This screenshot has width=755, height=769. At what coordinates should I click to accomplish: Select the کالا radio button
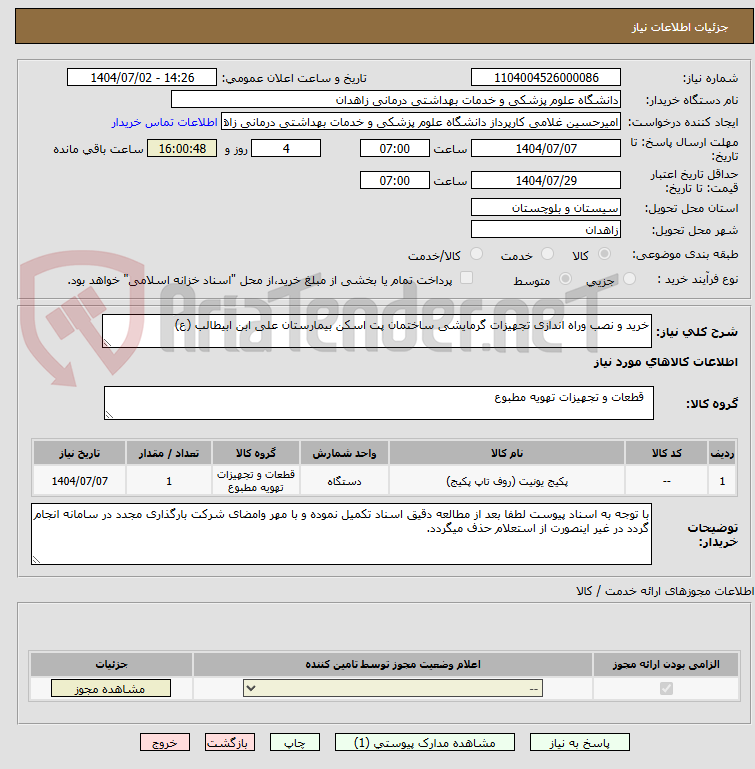coord(604,254)
